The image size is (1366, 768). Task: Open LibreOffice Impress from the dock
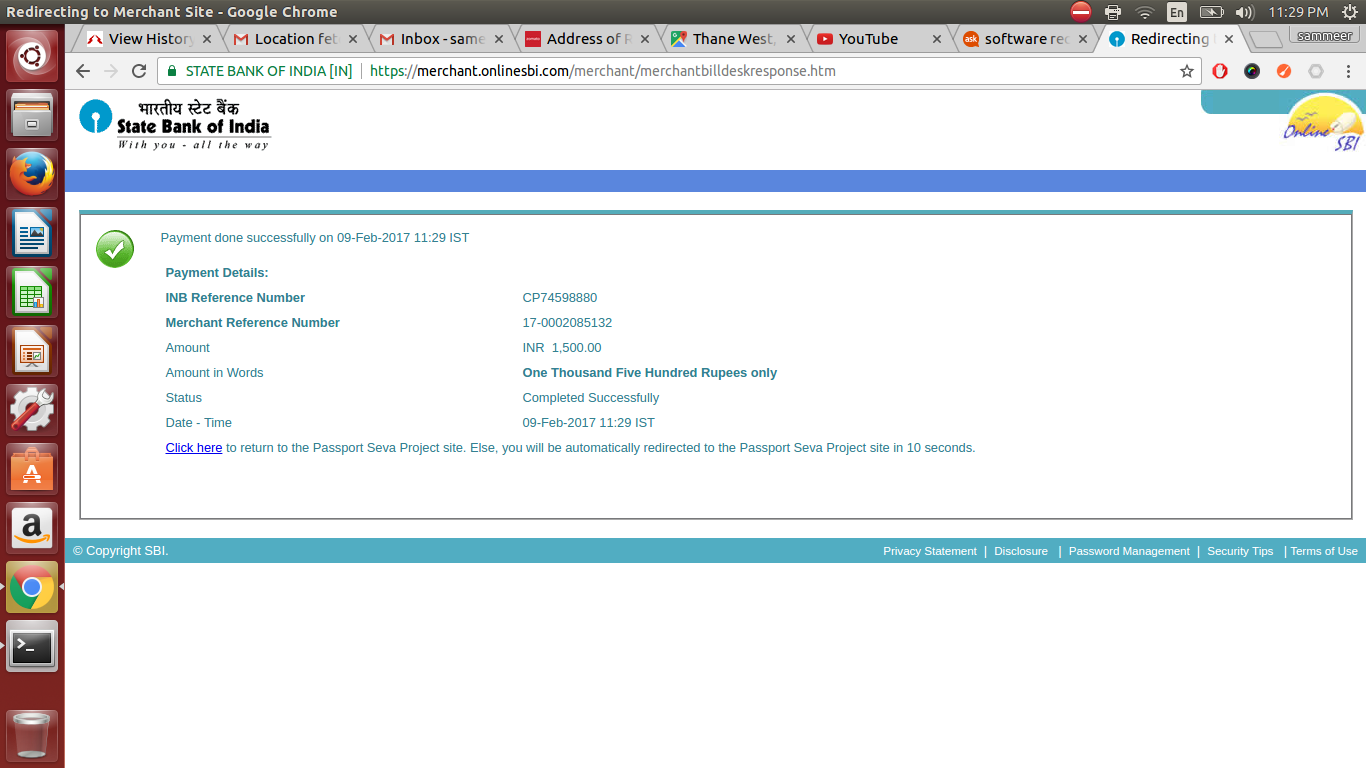point(32,350)
